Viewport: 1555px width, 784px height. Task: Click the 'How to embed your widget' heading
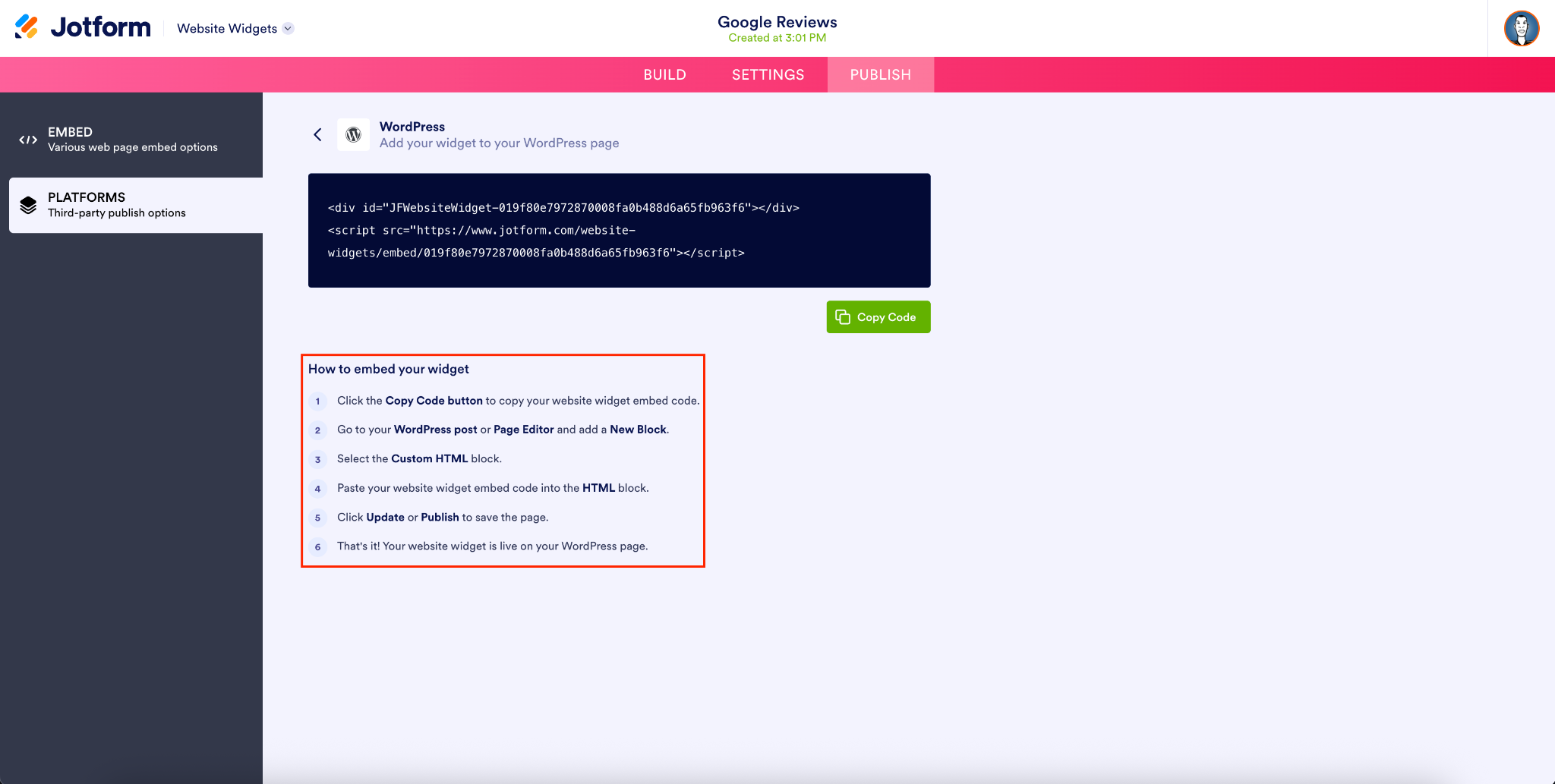388,369
